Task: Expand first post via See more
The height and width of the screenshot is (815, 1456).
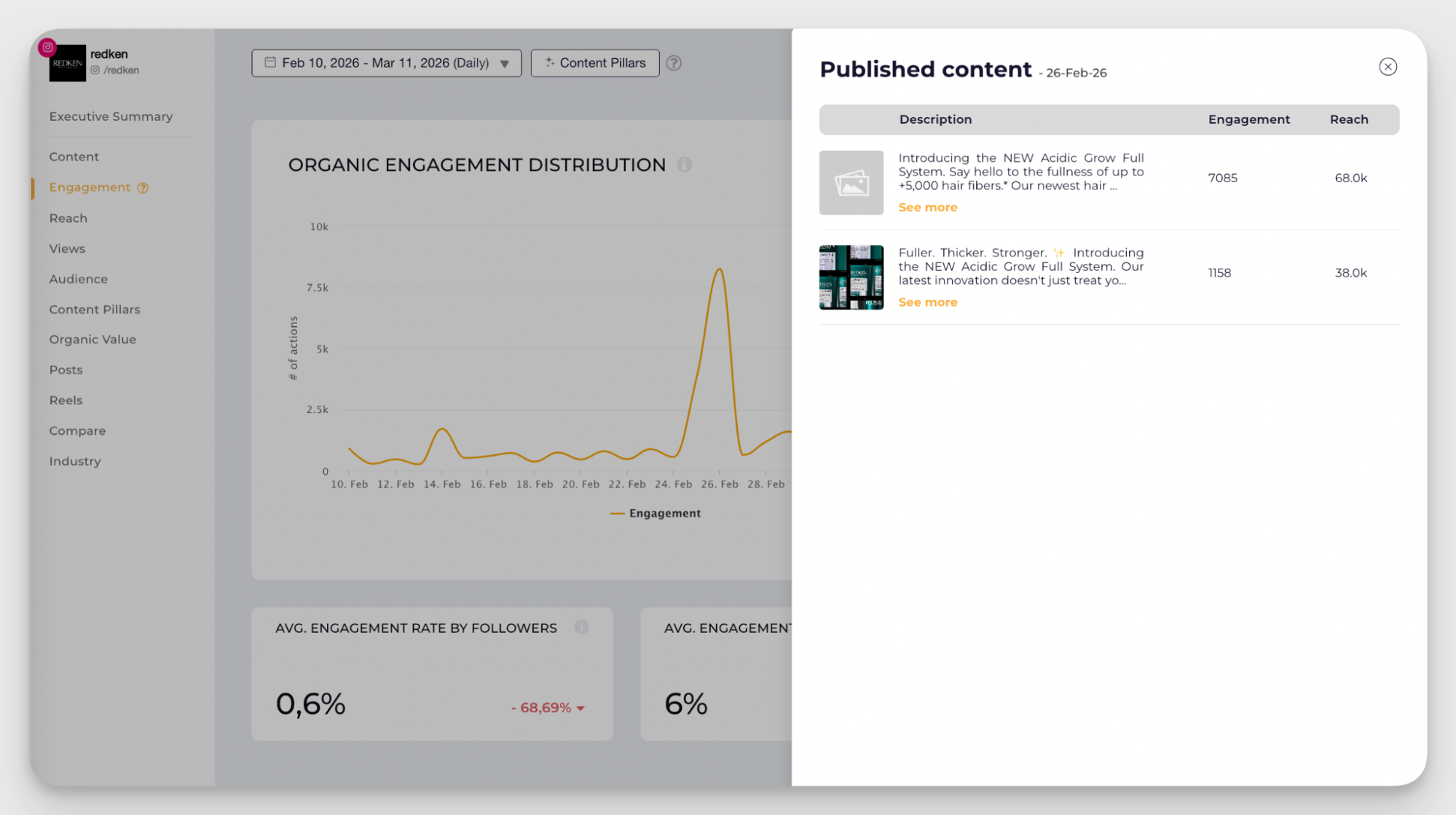Action: click(927, 208)
